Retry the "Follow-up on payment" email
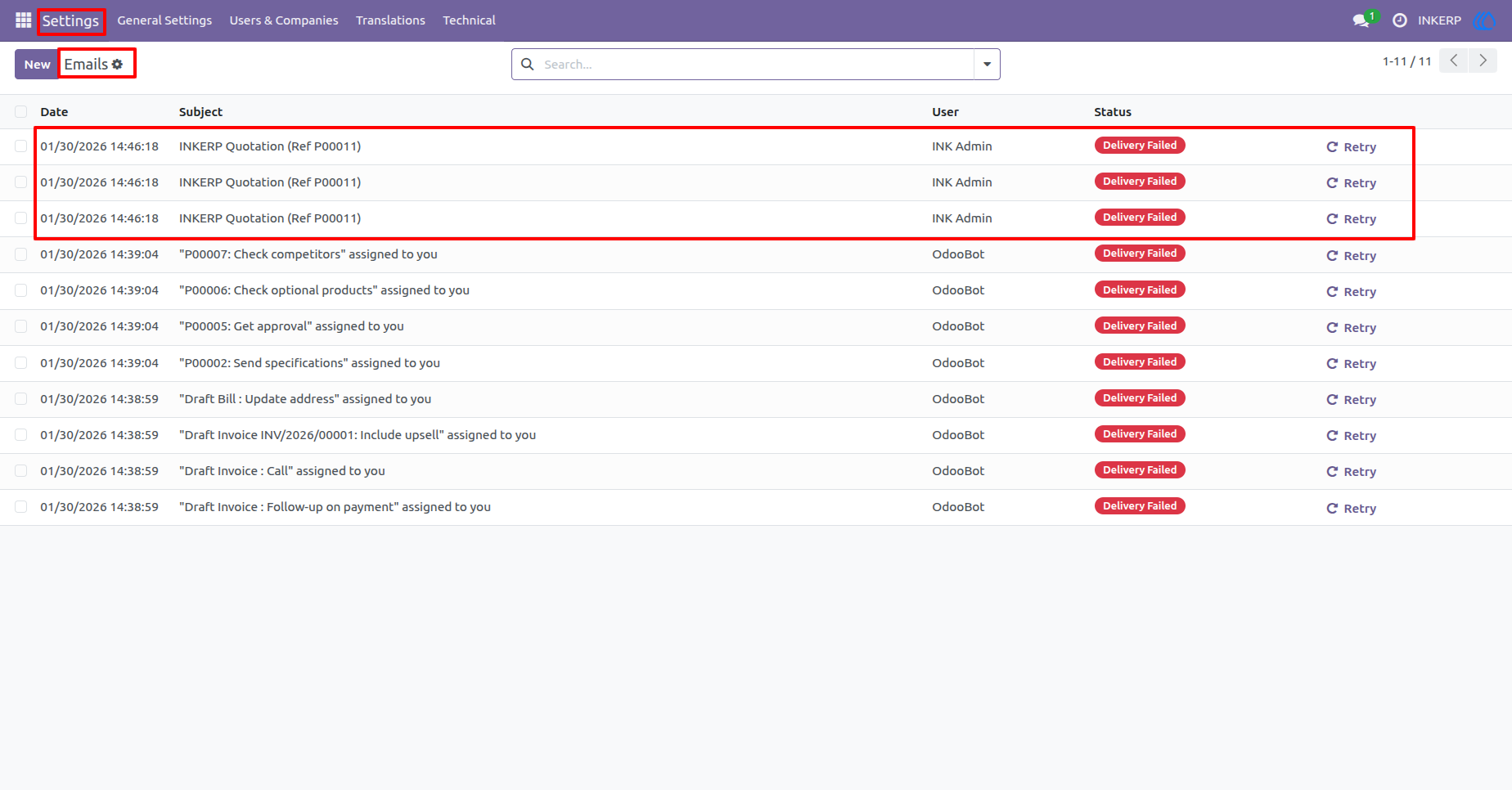This screenshot has width=1512, height=790. coord(1351,509)
